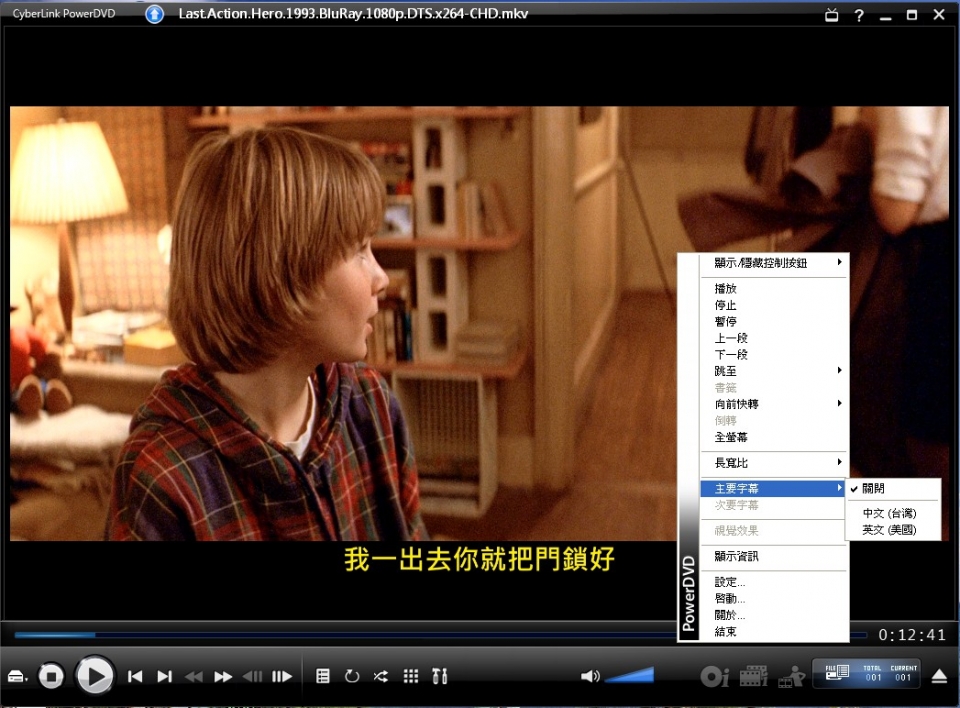Click the disc information icon
This screenshot has width=960, height=708.
[x=713, y=676]
